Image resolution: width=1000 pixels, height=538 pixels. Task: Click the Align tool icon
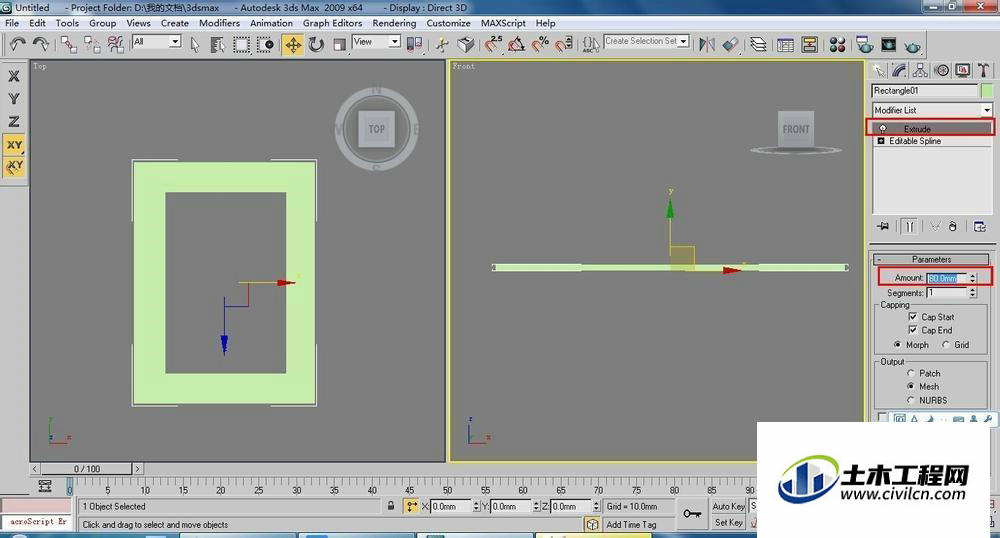pyautogui.click(x=730, y=44)
